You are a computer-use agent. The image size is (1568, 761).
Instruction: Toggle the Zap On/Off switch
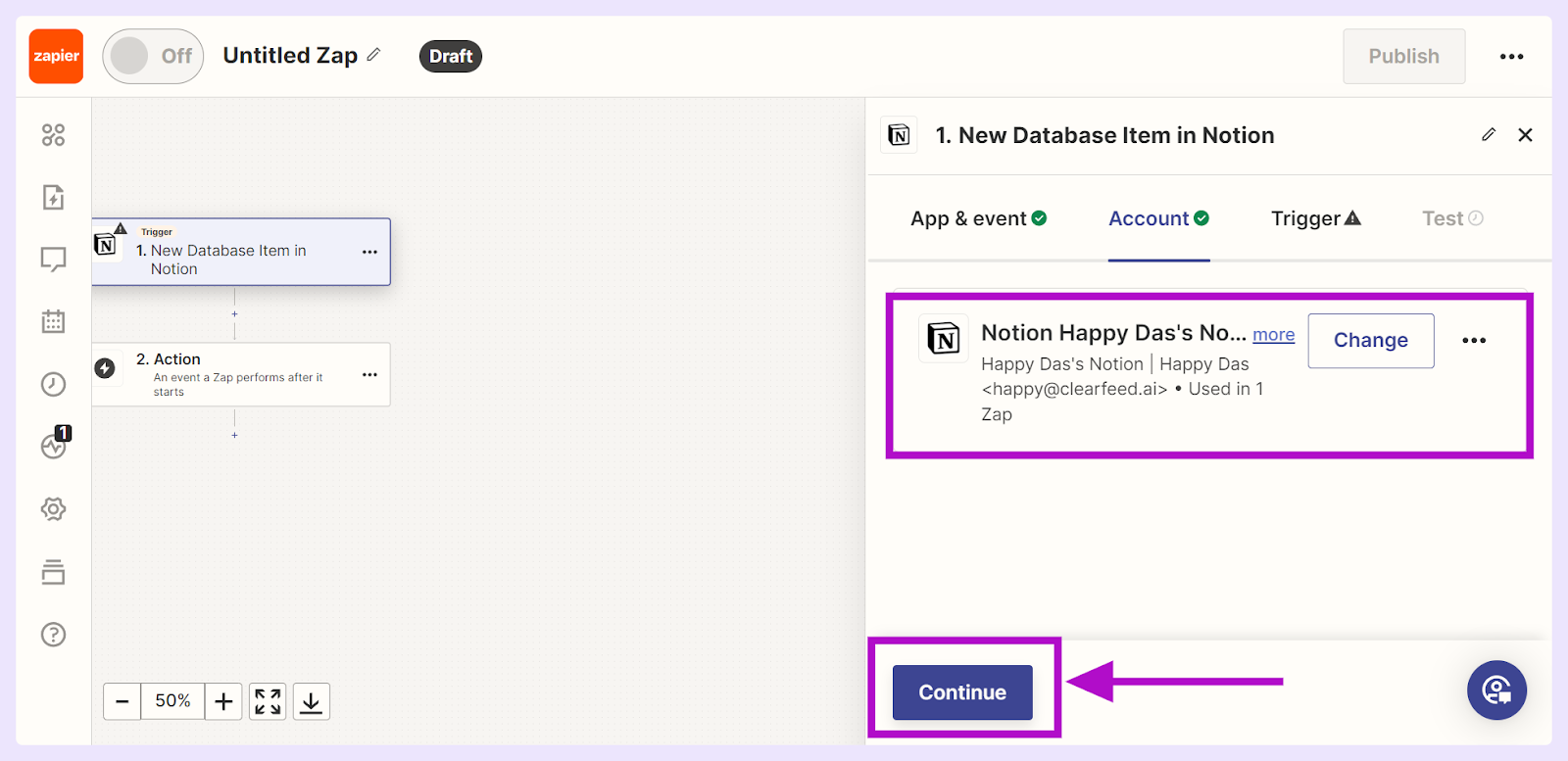153,56
